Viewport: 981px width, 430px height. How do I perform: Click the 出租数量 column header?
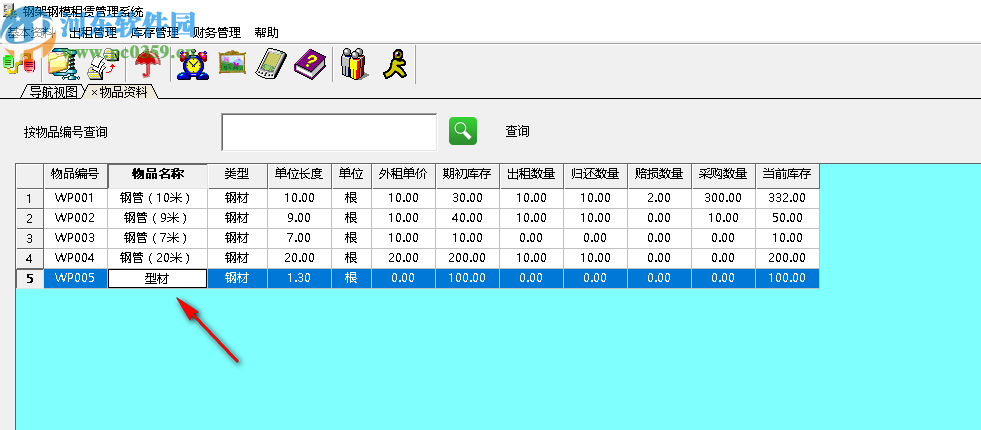click(531, 175)
